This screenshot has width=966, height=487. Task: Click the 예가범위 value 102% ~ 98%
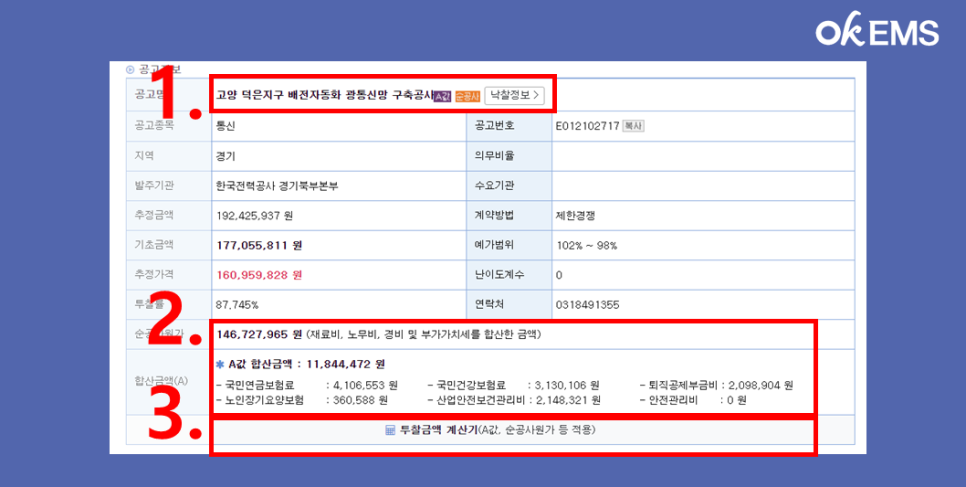586,245
